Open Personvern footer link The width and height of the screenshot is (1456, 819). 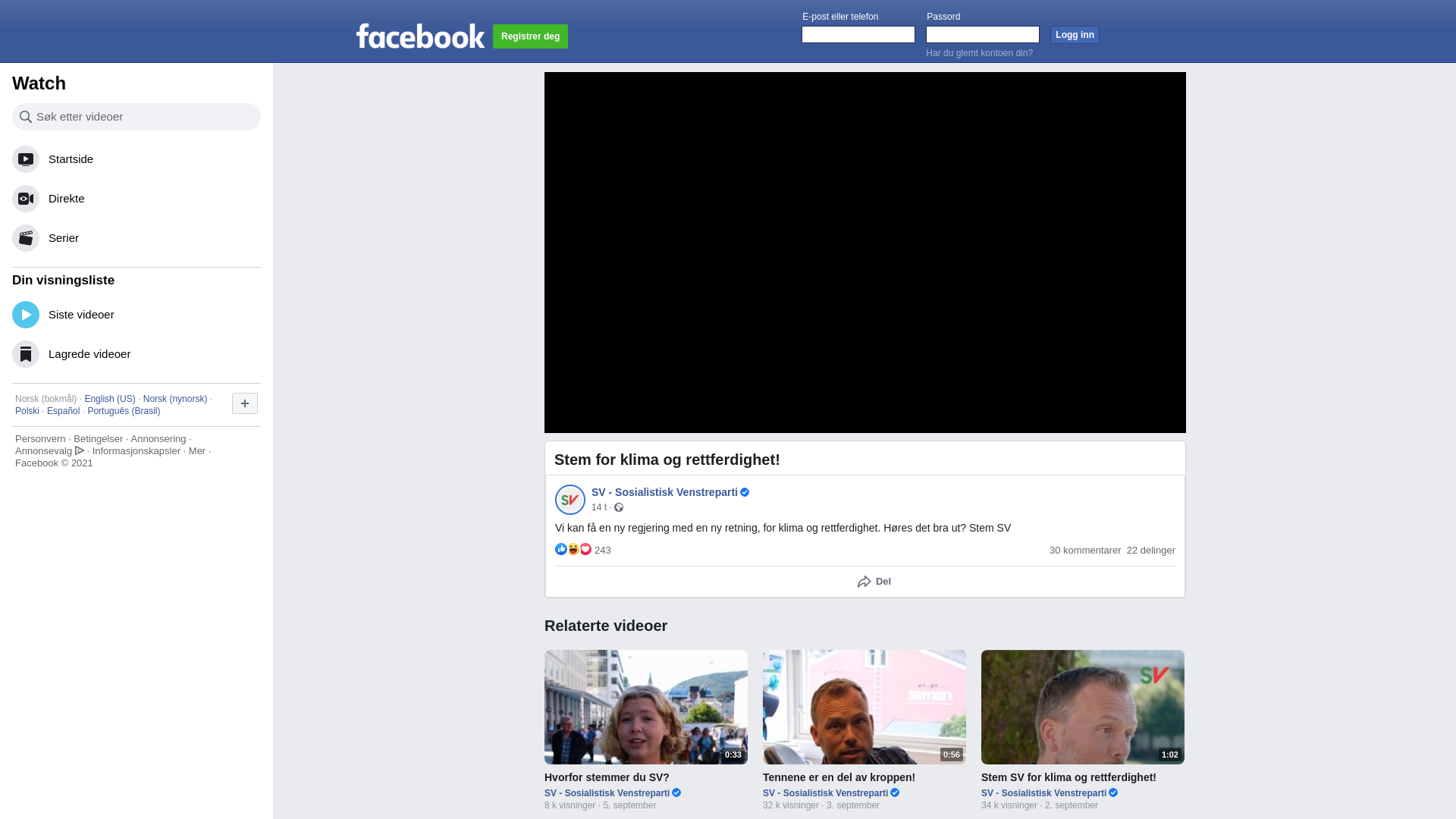(40, 438)
